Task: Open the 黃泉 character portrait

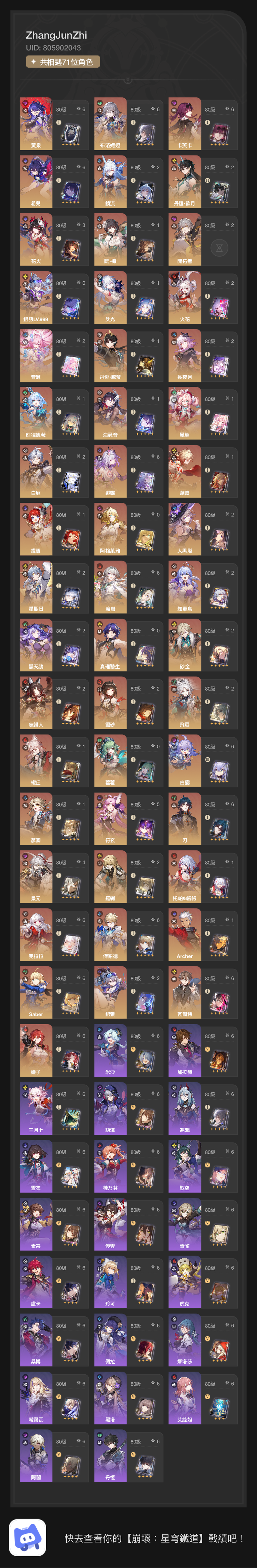Action: point(36,124)
